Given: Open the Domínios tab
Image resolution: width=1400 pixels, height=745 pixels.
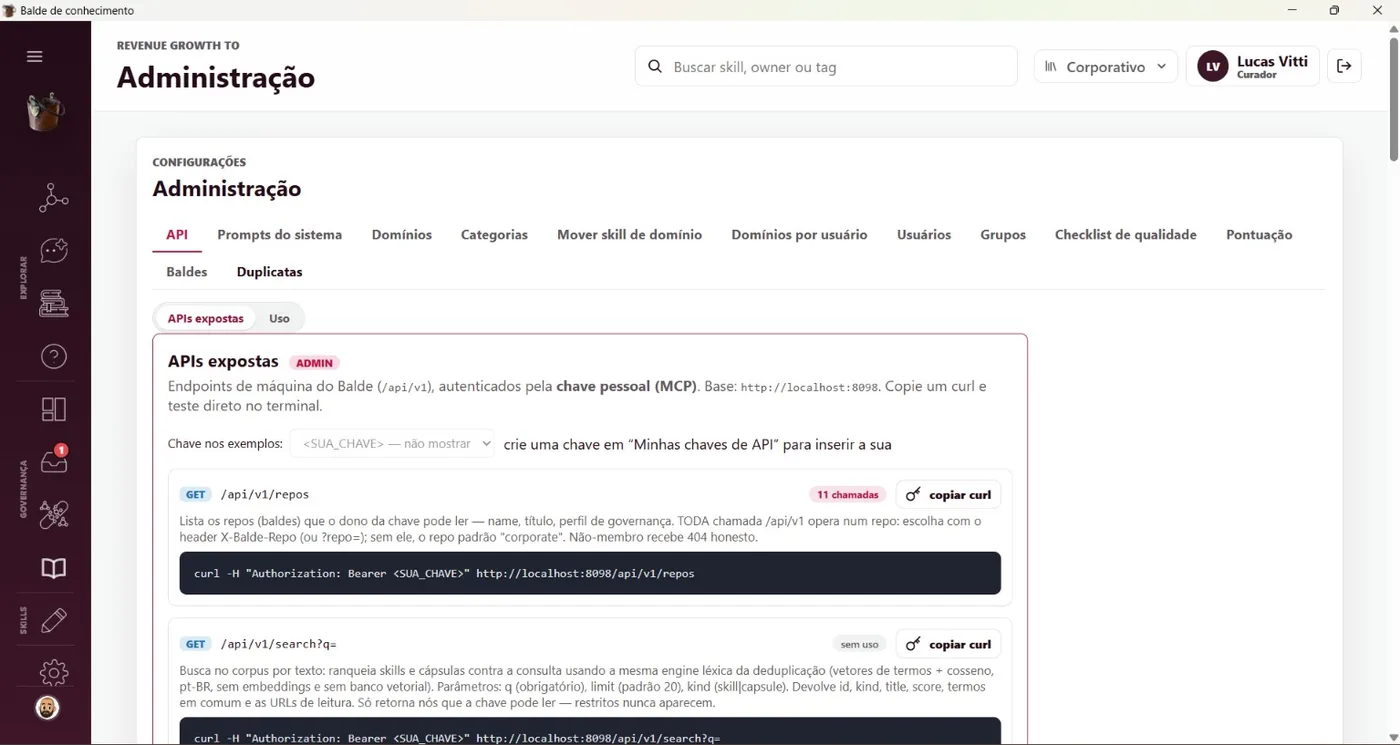Looking at the screenshot, I should pos(402,235).
